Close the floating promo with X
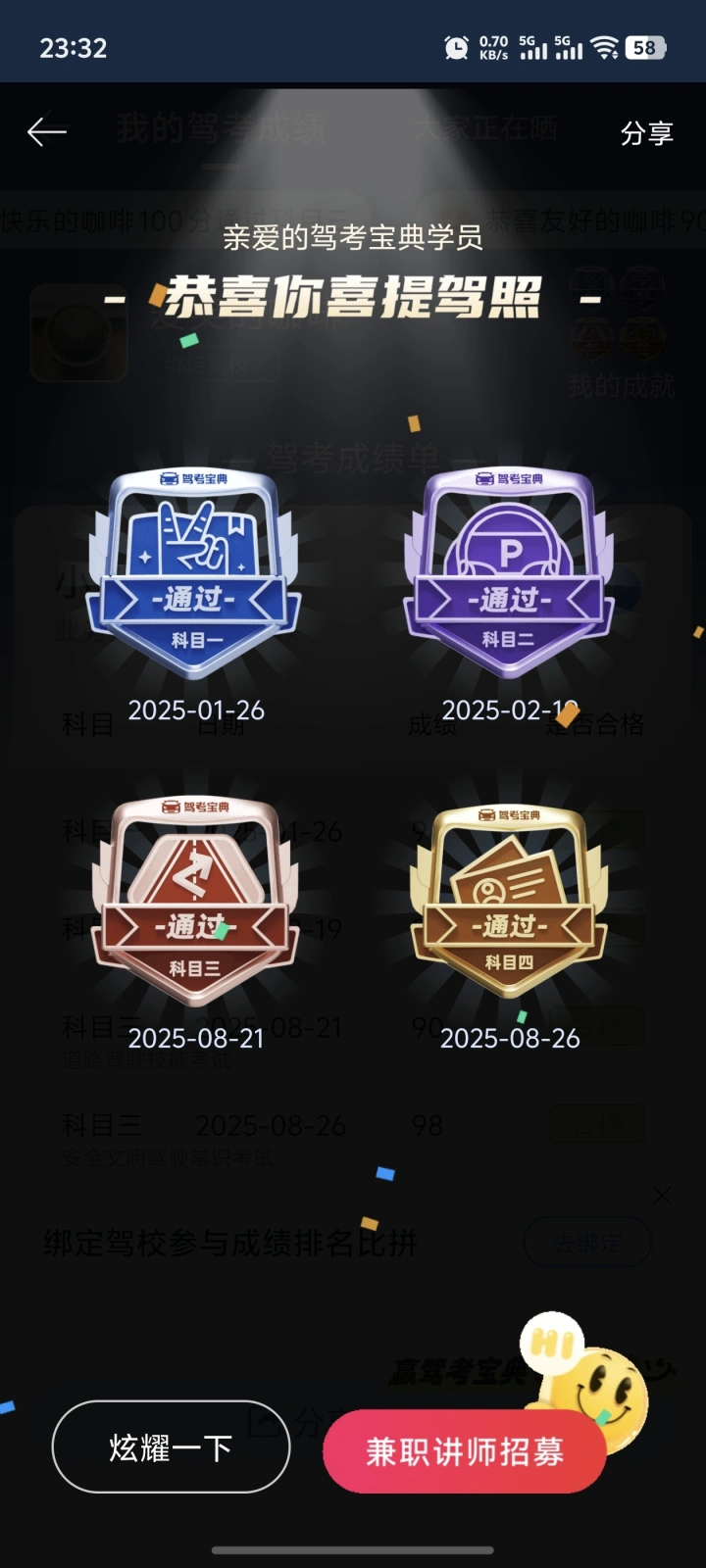Image resolution: width=706 pixels, height=1568 pixels. 662,1196
